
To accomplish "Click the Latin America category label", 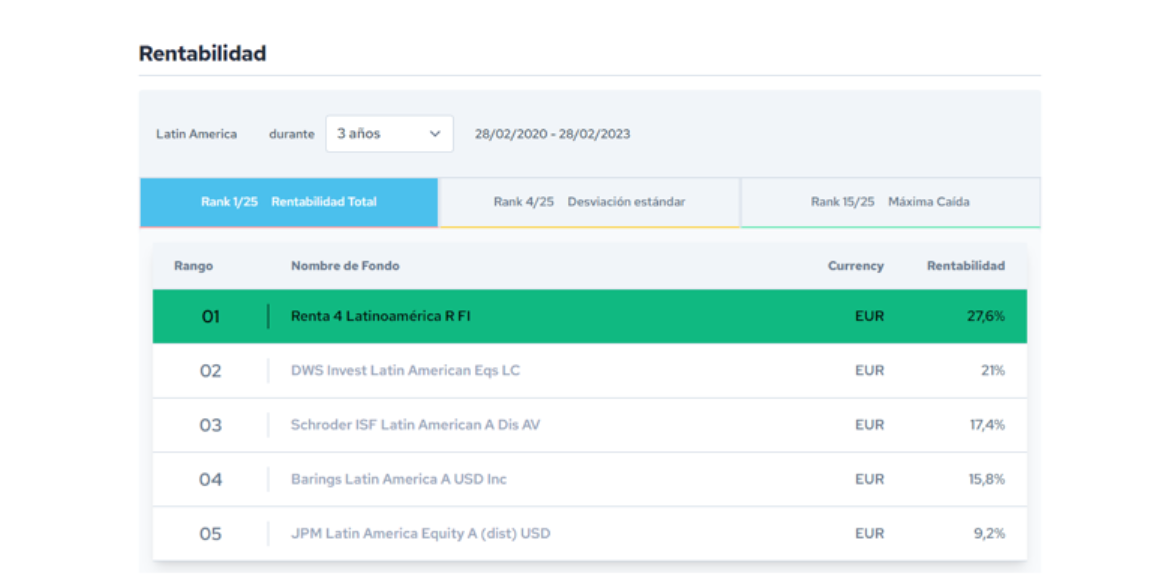I will click(x=196, y=134).
